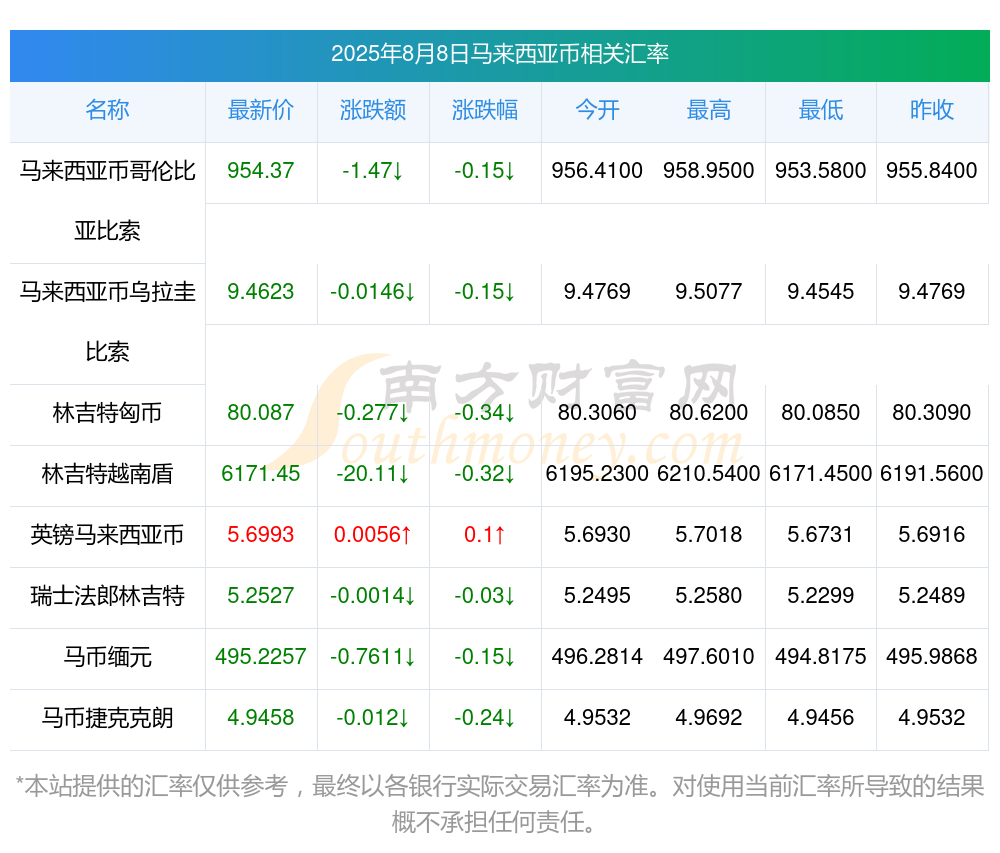Click the opening price 80.3060
Screen dimensions: 1000x853
coord(597,412)
